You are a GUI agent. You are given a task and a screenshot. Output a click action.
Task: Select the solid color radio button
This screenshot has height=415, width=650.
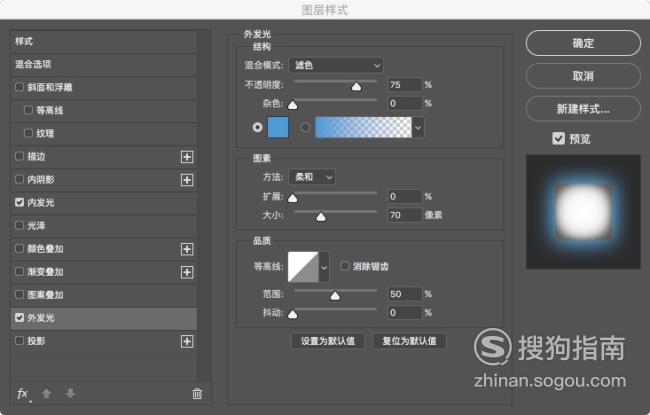tap(257, 127)
